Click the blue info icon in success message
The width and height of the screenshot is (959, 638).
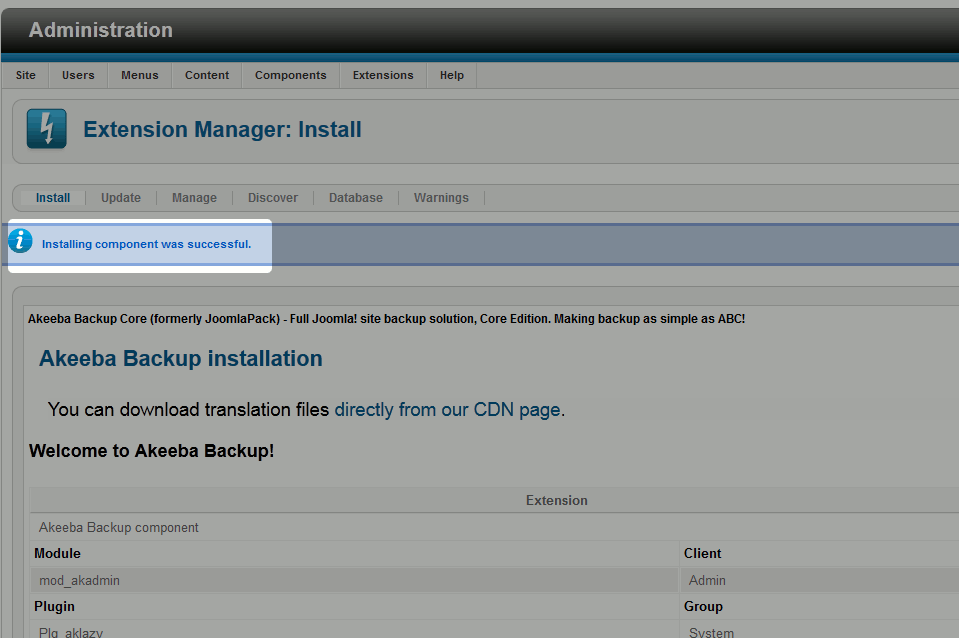pyautogui.click(x=21, y=241)
